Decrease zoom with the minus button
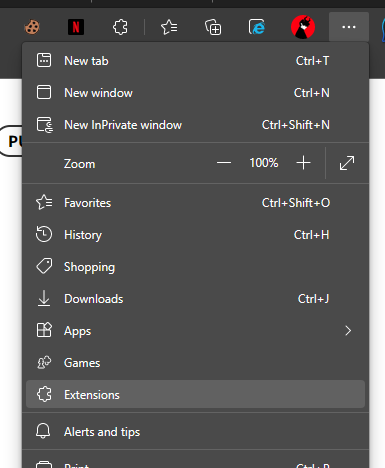Image resolution: width=385 pixels, height=468 pixels. (224, 163)
